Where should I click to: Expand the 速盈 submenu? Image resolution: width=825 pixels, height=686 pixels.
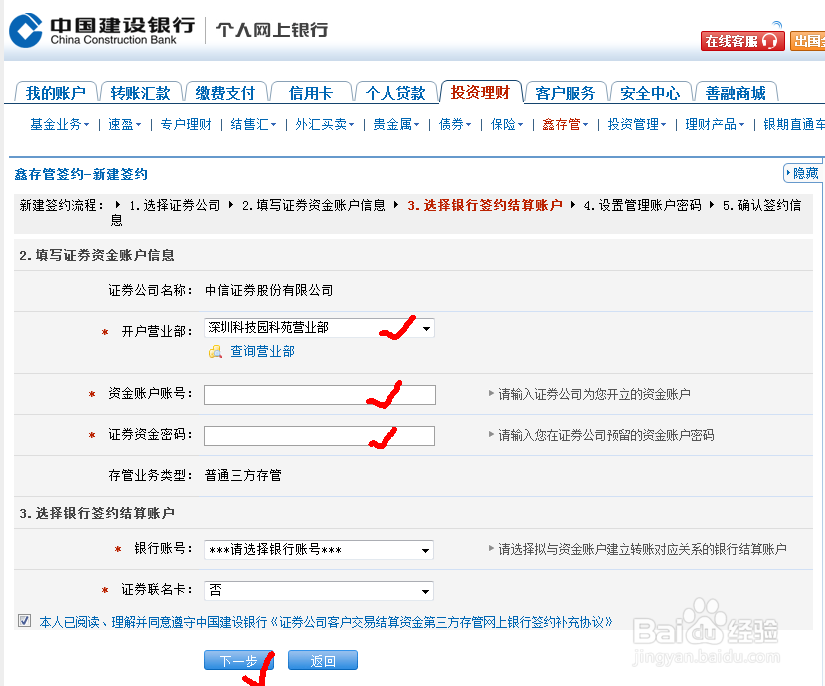(125, 125)
